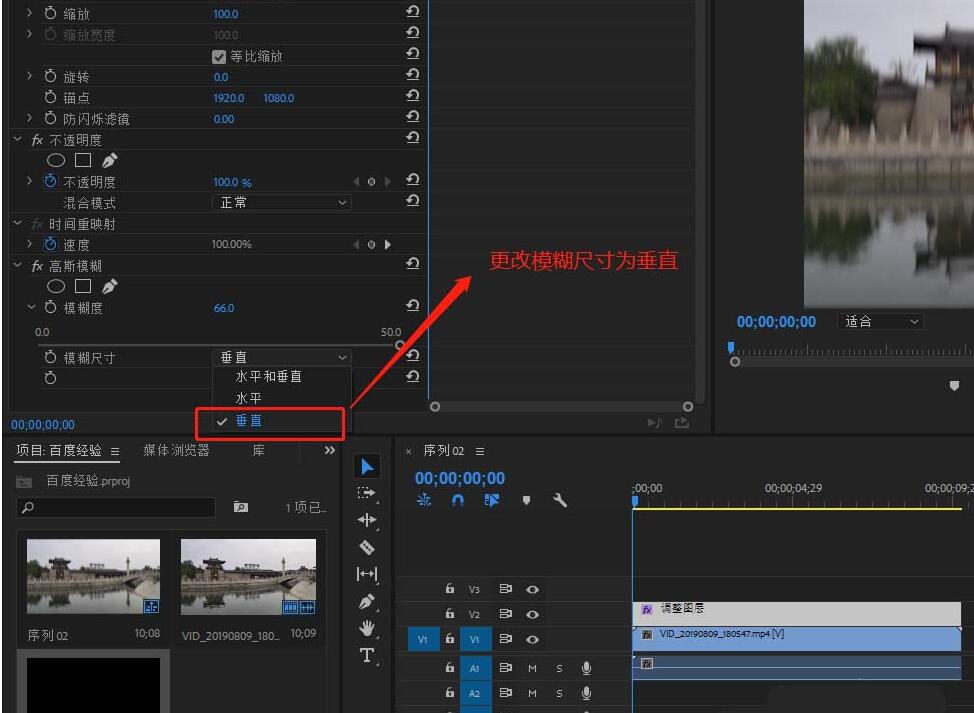Add a marker using the marker icon
Viewport: 974px width, 713px height.
[527, 500]
